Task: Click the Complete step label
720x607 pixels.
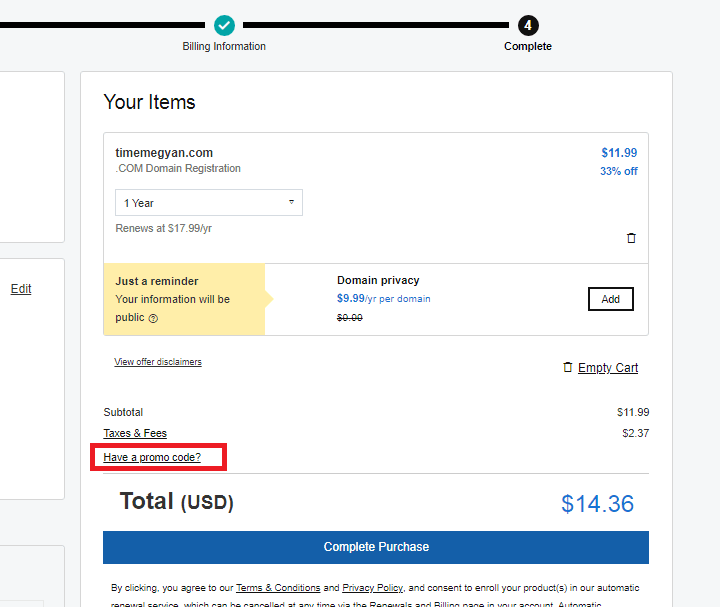Action: click(528, 46)
